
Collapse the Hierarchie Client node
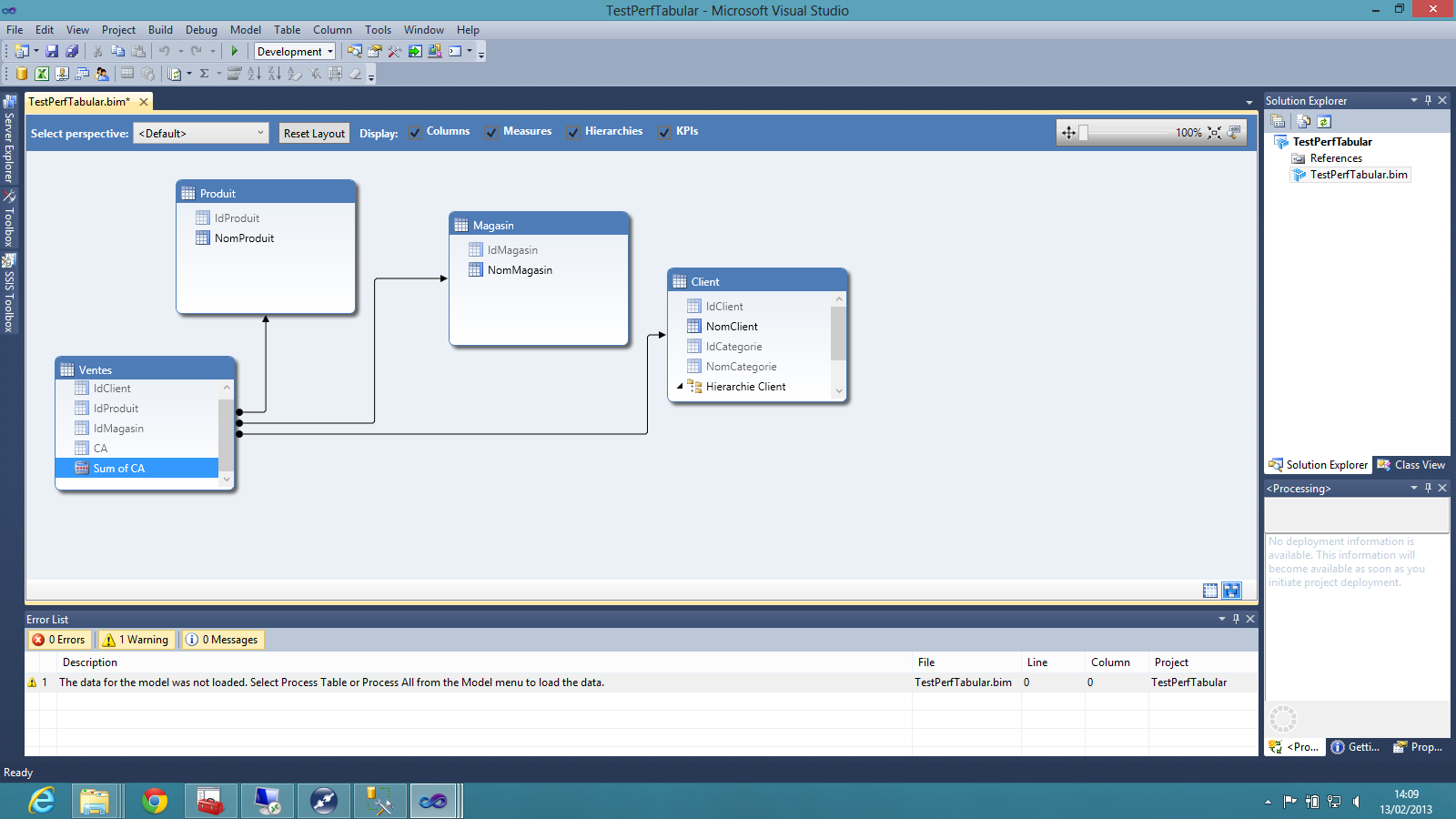point(680,387)
